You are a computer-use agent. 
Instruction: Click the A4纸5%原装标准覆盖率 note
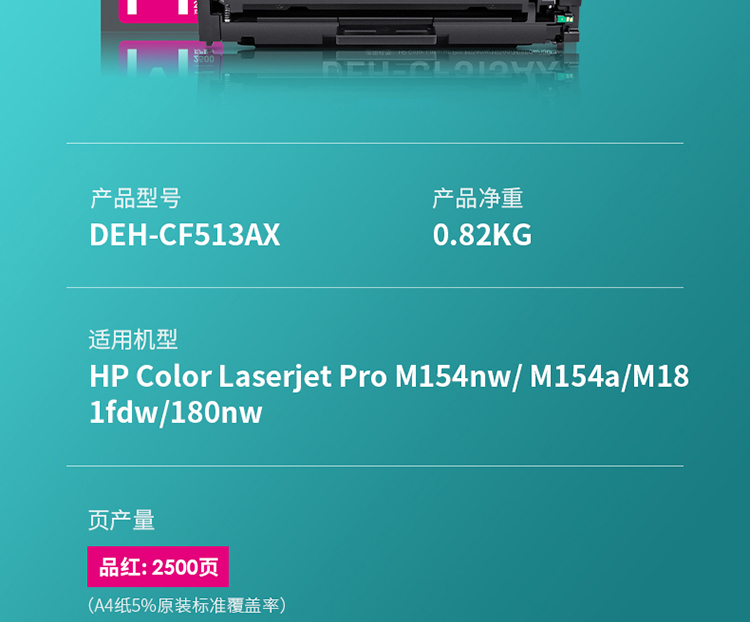(187, 605)
